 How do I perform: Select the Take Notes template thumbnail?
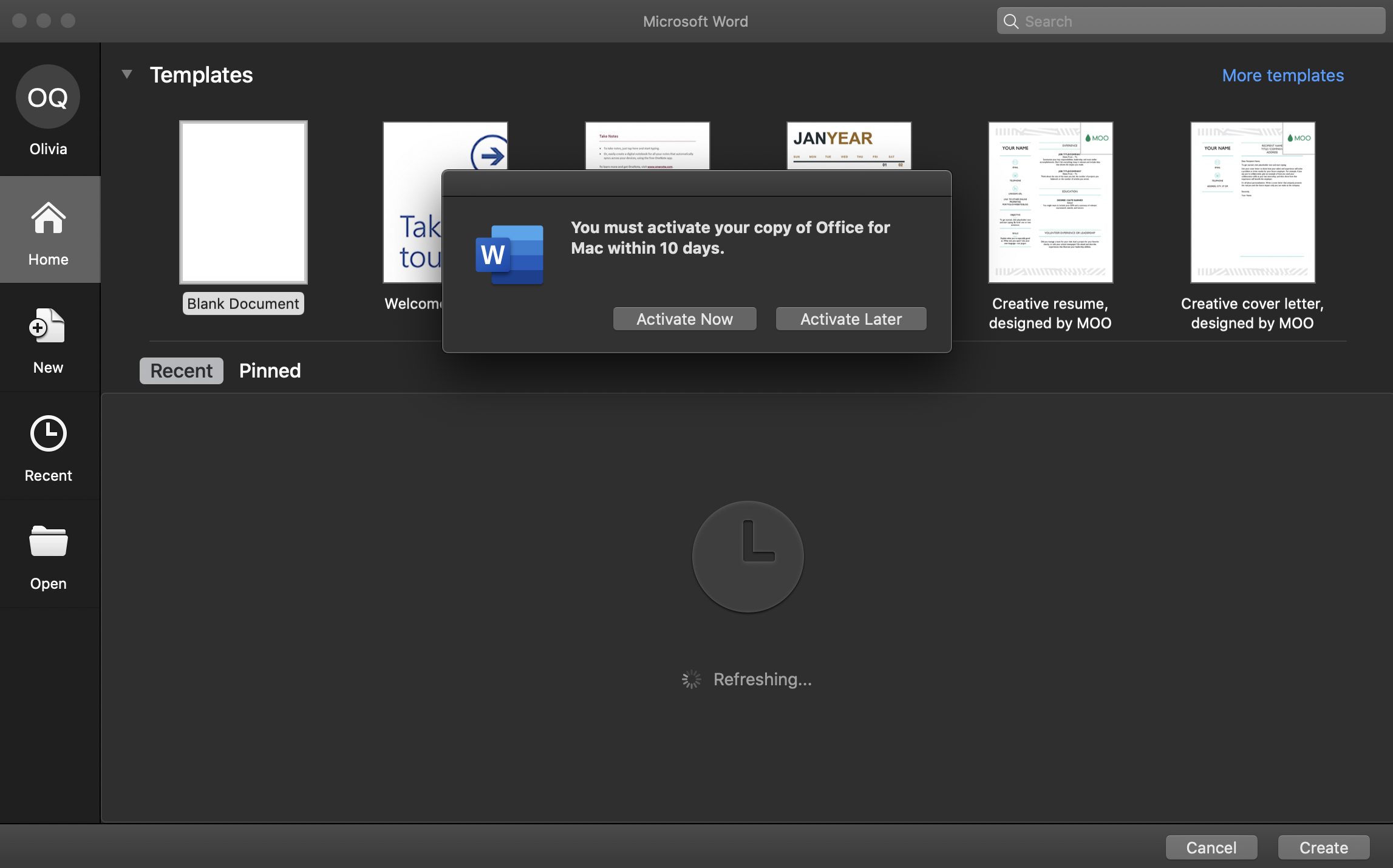coord(647,146)
